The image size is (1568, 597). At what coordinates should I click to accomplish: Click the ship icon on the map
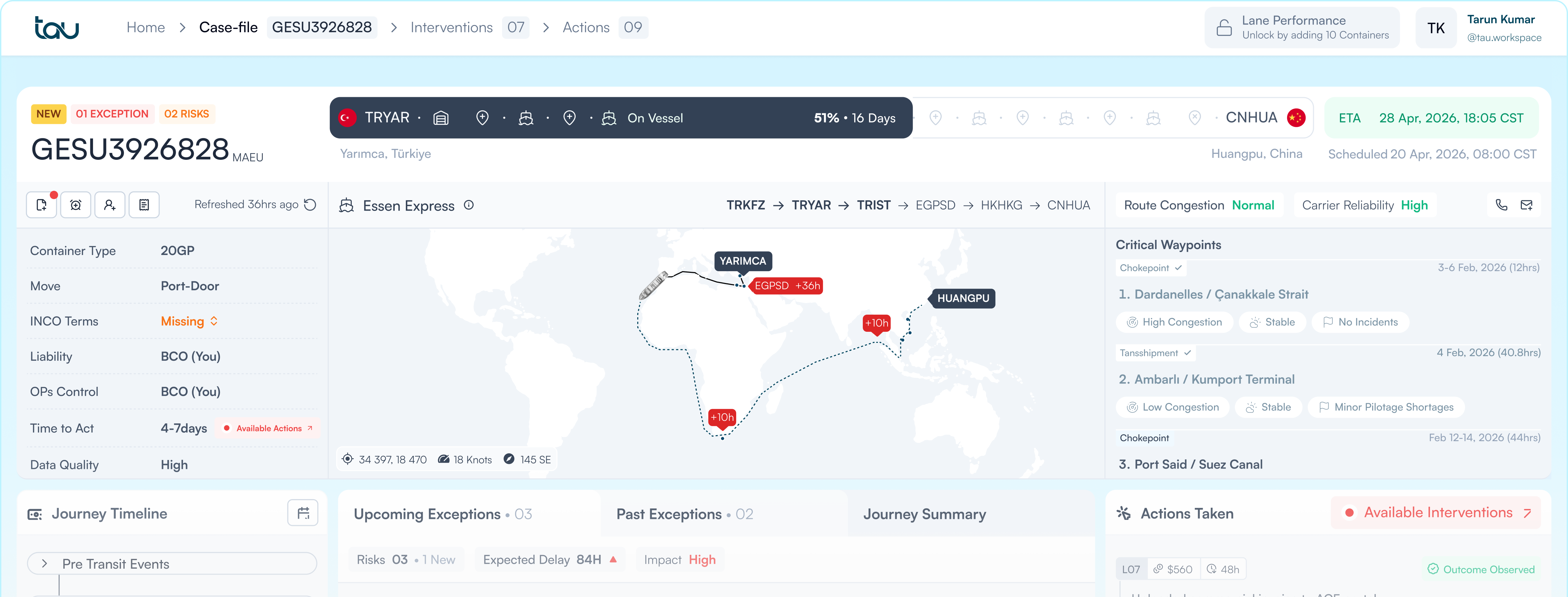click(x=653, y=285)
